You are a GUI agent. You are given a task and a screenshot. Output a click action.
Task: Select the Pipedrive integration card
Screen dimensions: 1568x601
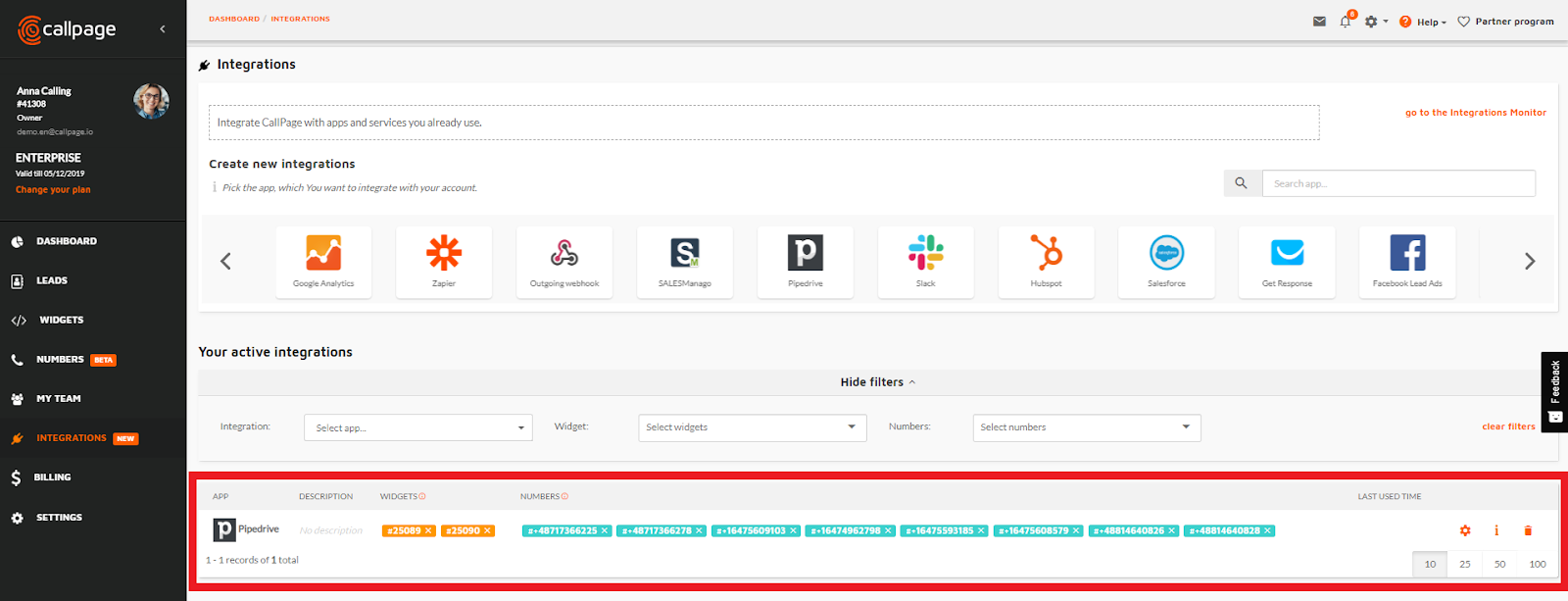click(806, 262)
